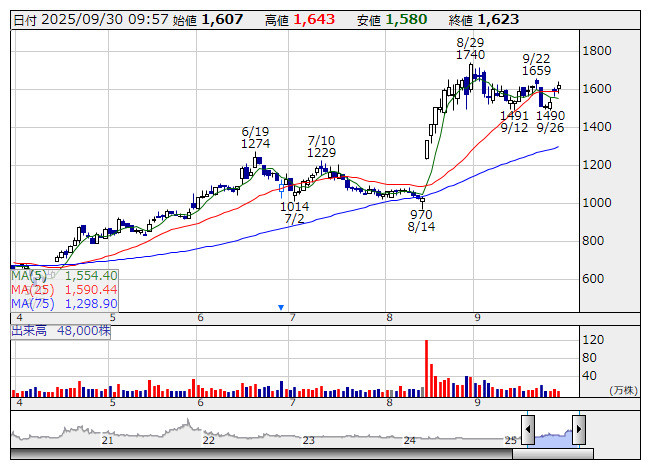Click the 安値 1,580 low price

click(x=392, y=20)
